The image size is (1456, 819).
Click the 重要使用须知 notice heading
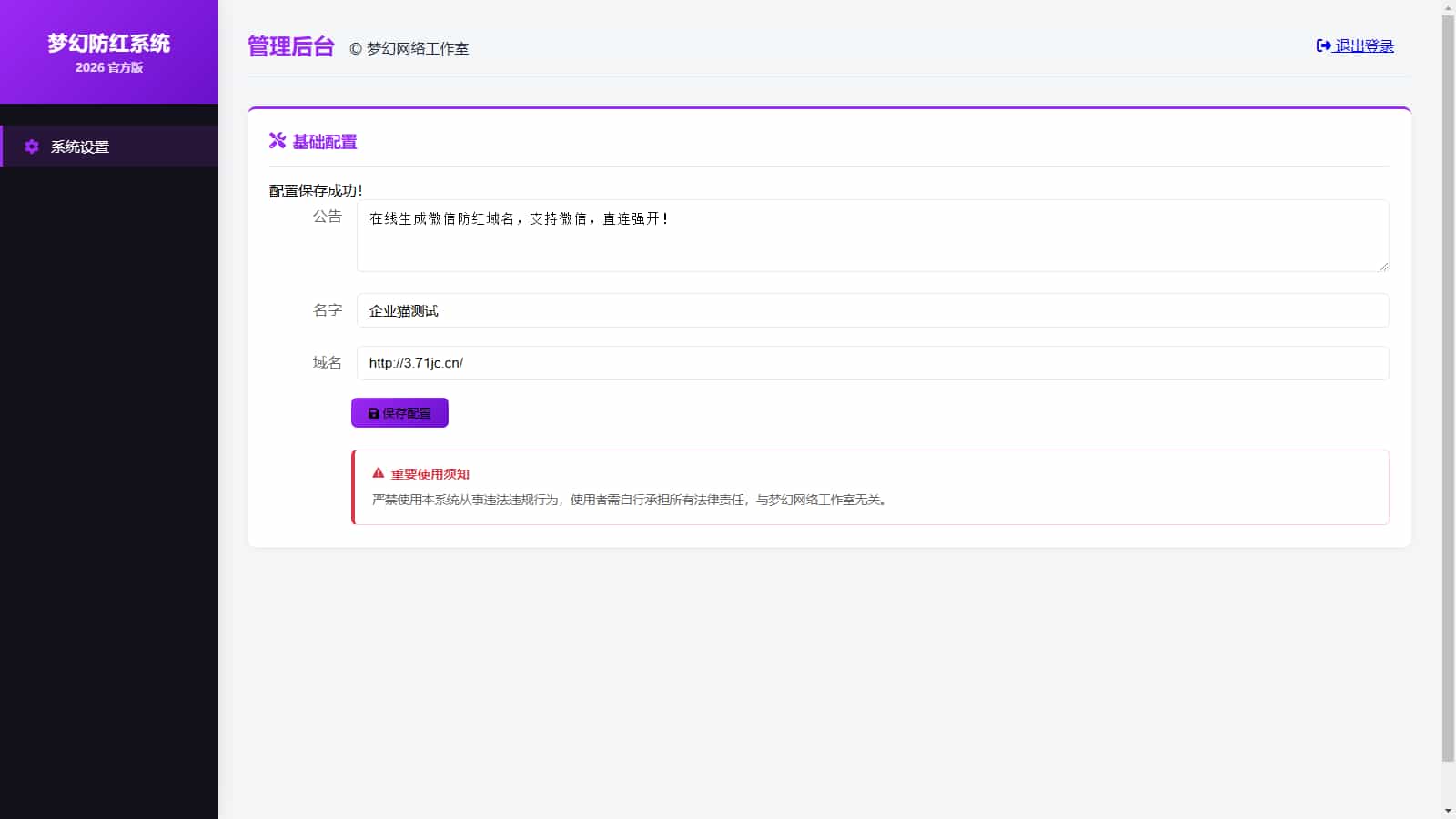click(430, 474)
